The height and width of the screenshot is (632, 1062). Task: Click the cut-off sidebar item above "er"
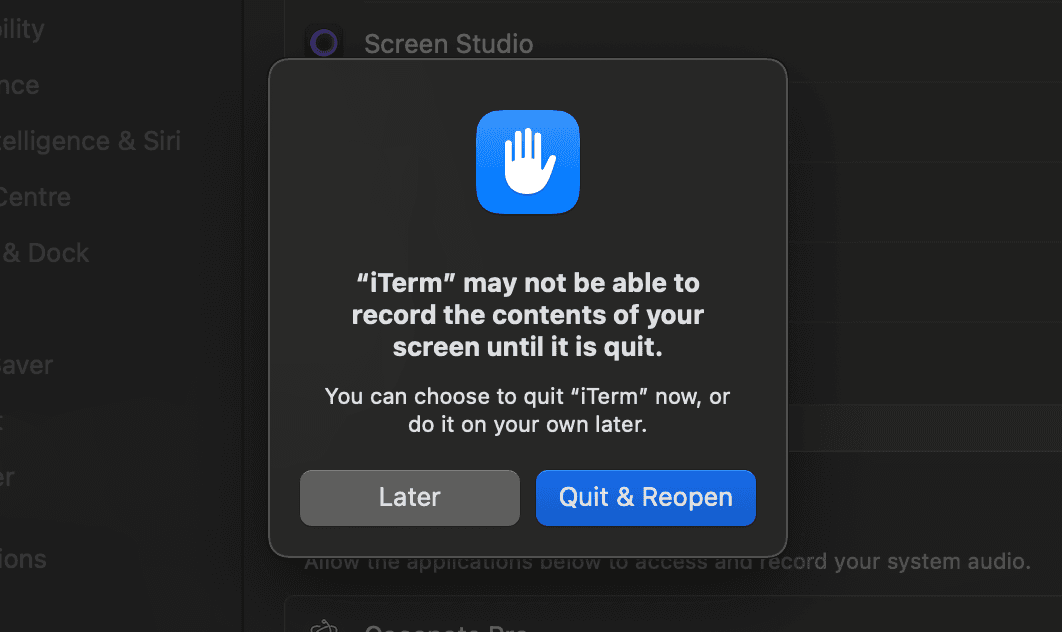click(3, 421)
